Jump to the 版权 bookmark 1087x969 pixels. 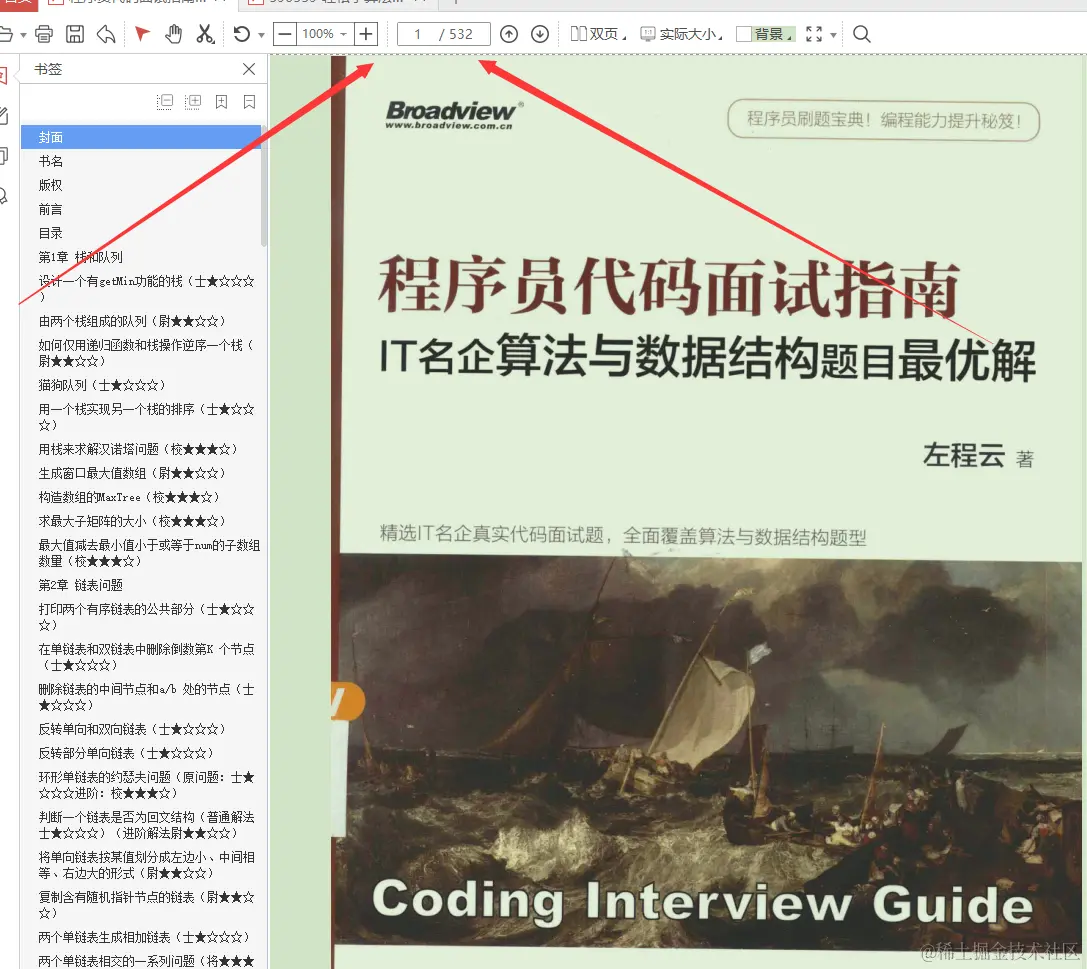[x=51, y=185]
